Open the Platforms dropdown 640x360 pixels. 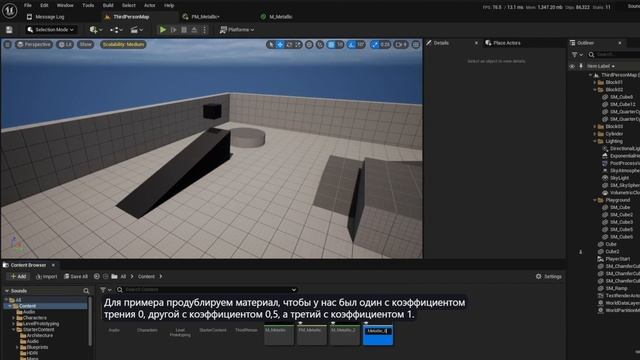(237, 30)
